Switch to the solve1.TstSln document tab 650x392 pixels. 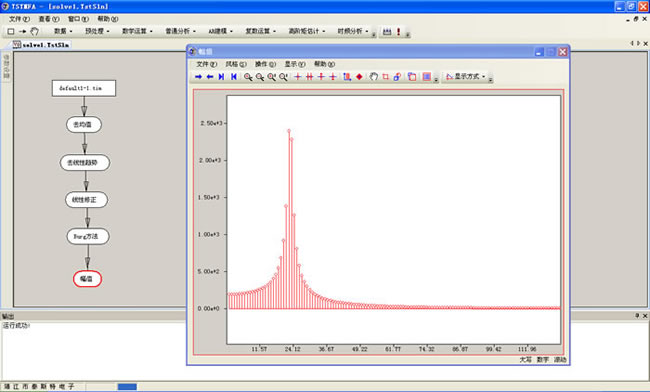(41, 45)
